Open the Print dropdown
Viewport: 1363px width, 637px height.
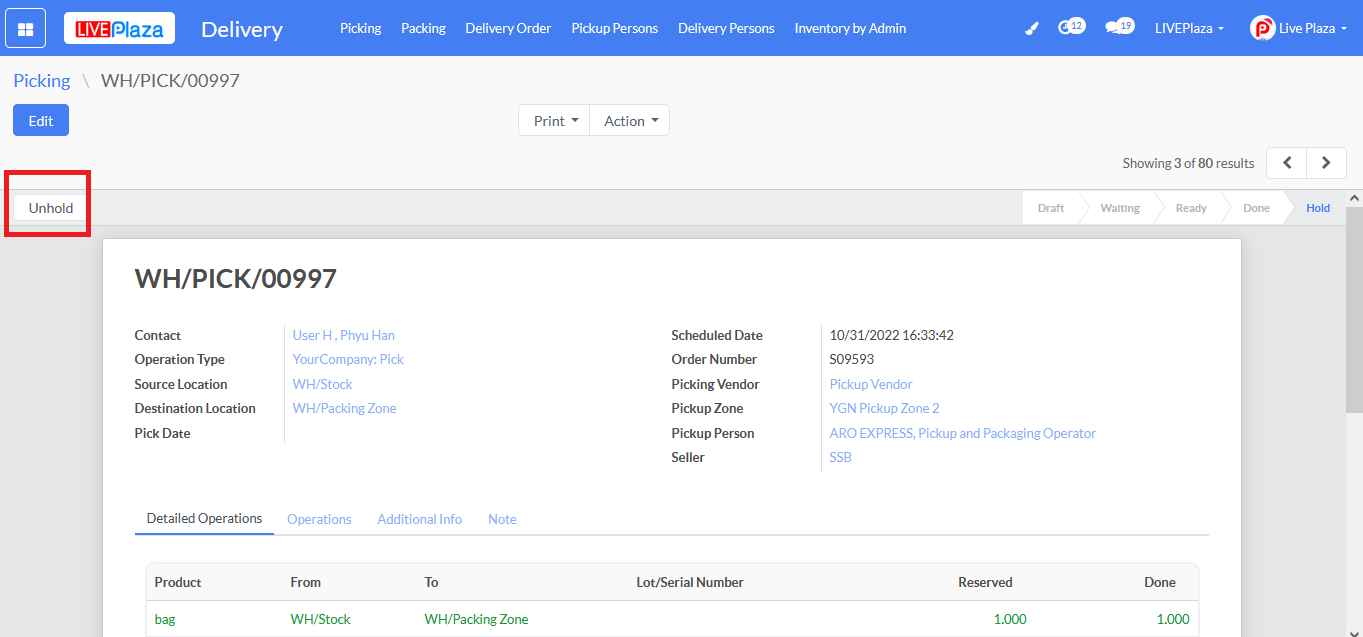(555, 120)
